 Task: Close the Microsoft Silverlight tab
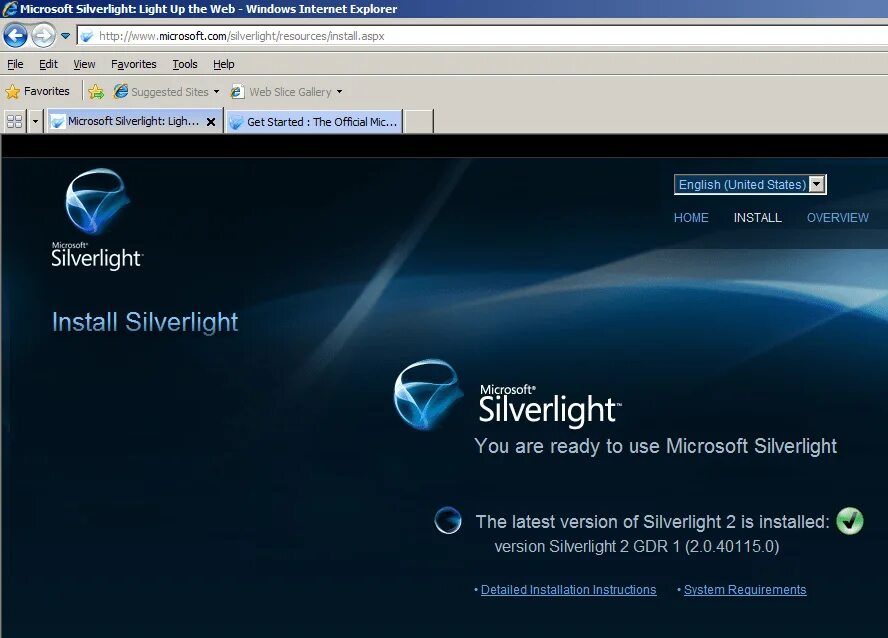[211, 122]
